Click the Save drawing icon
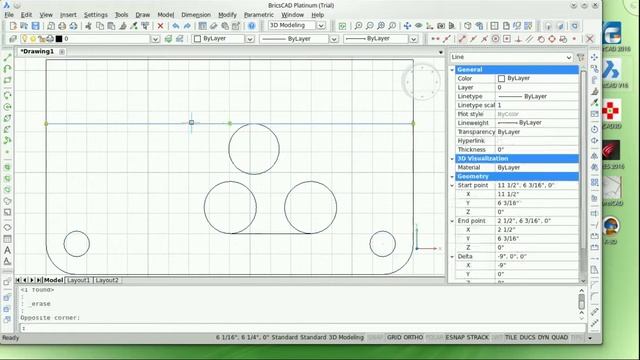 point(36,26)
